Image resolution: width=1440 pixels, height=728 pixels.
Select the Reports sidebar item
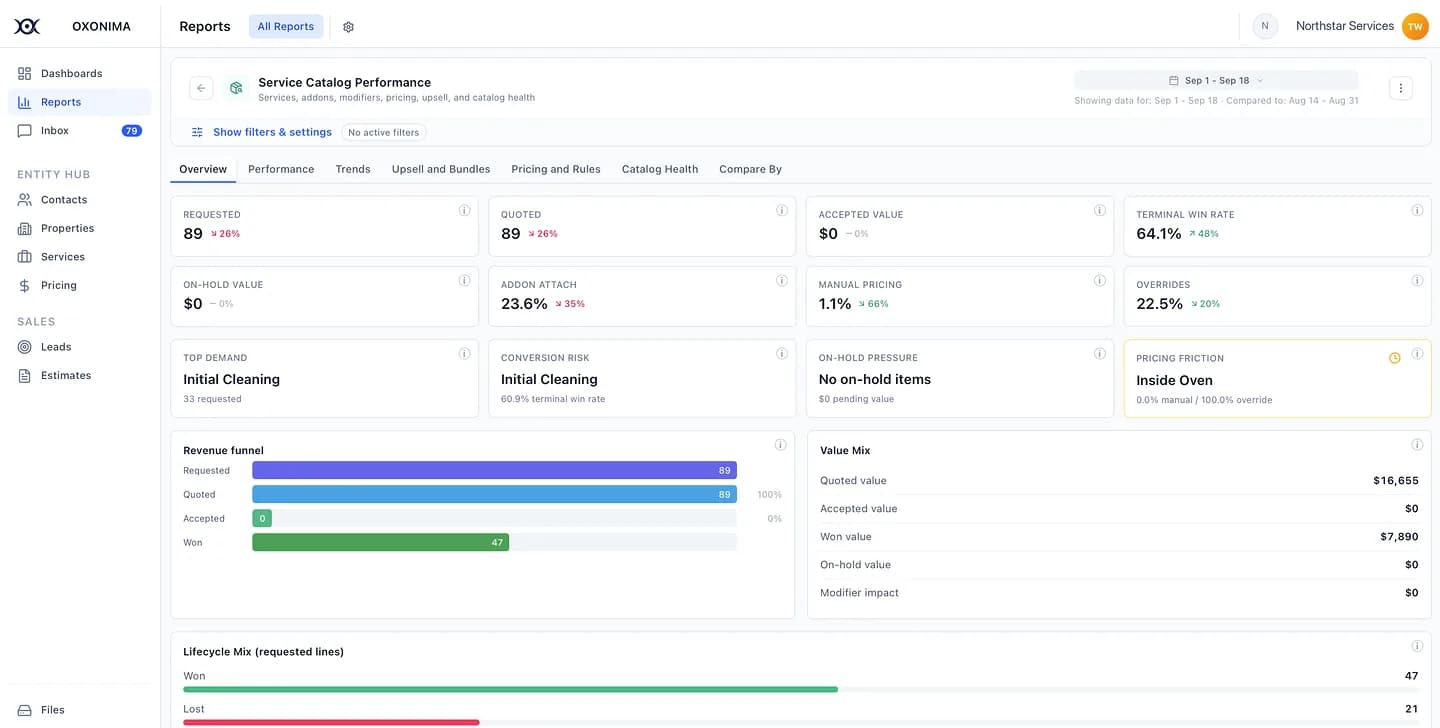[x=80, y=102]
